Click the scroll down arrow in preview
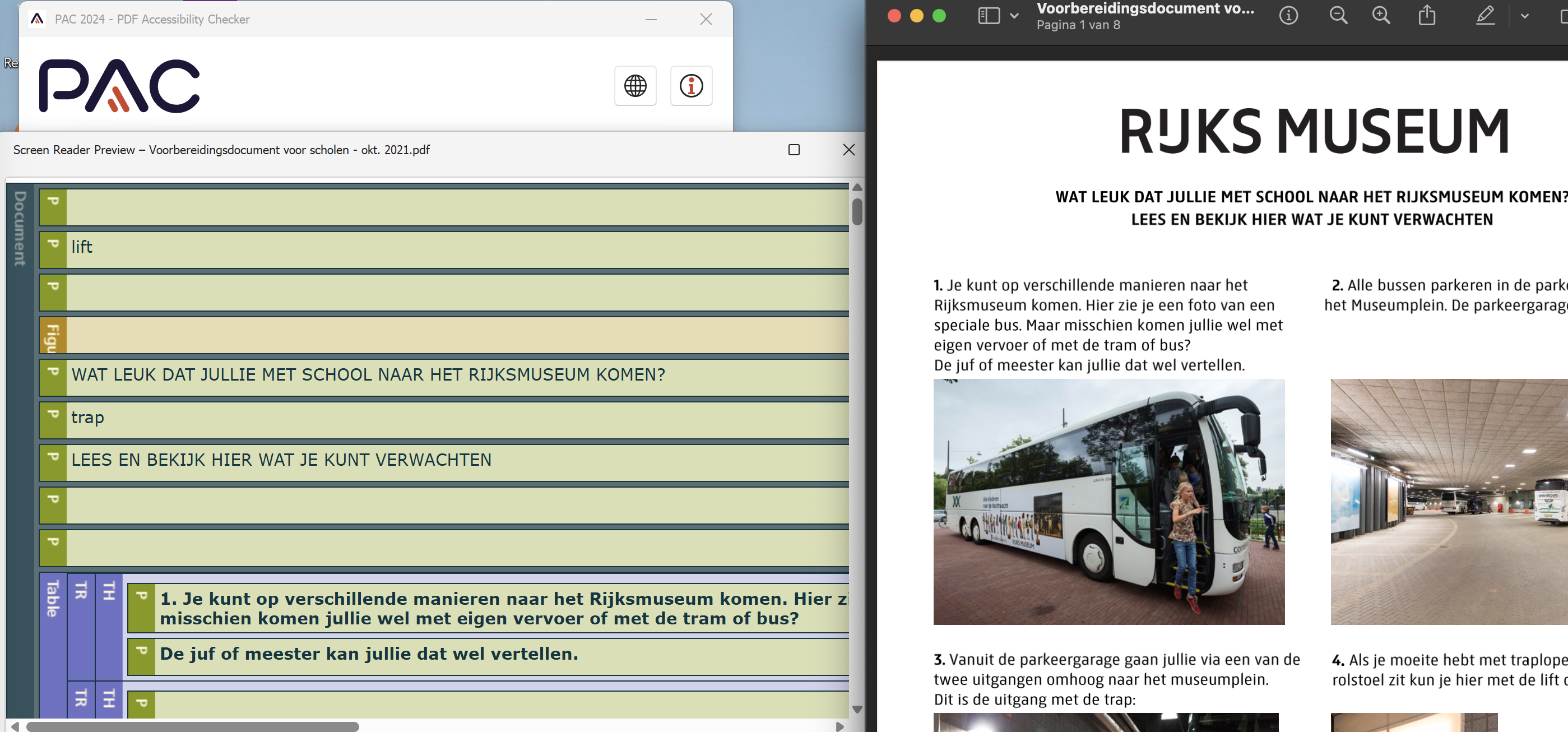The width and height of the screenshot is (1568, 732). 857,709
